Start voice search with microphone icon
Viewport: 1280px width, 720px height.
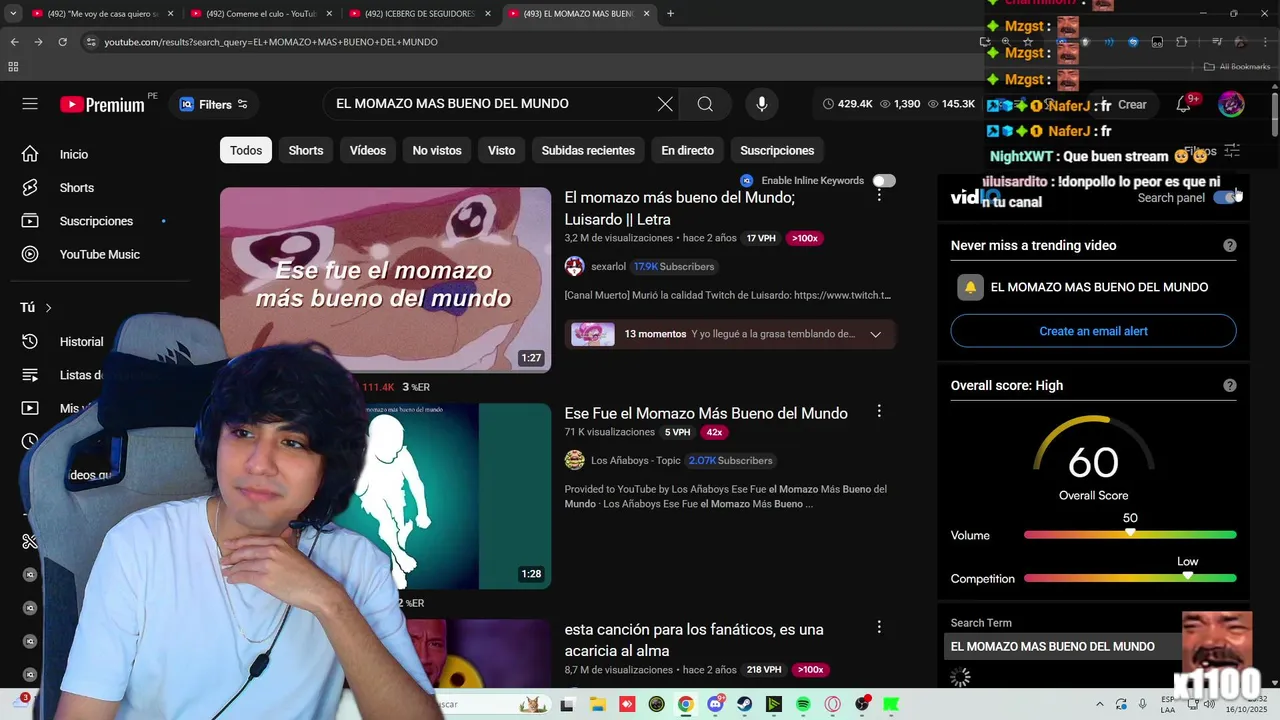(x=762, y=104)
